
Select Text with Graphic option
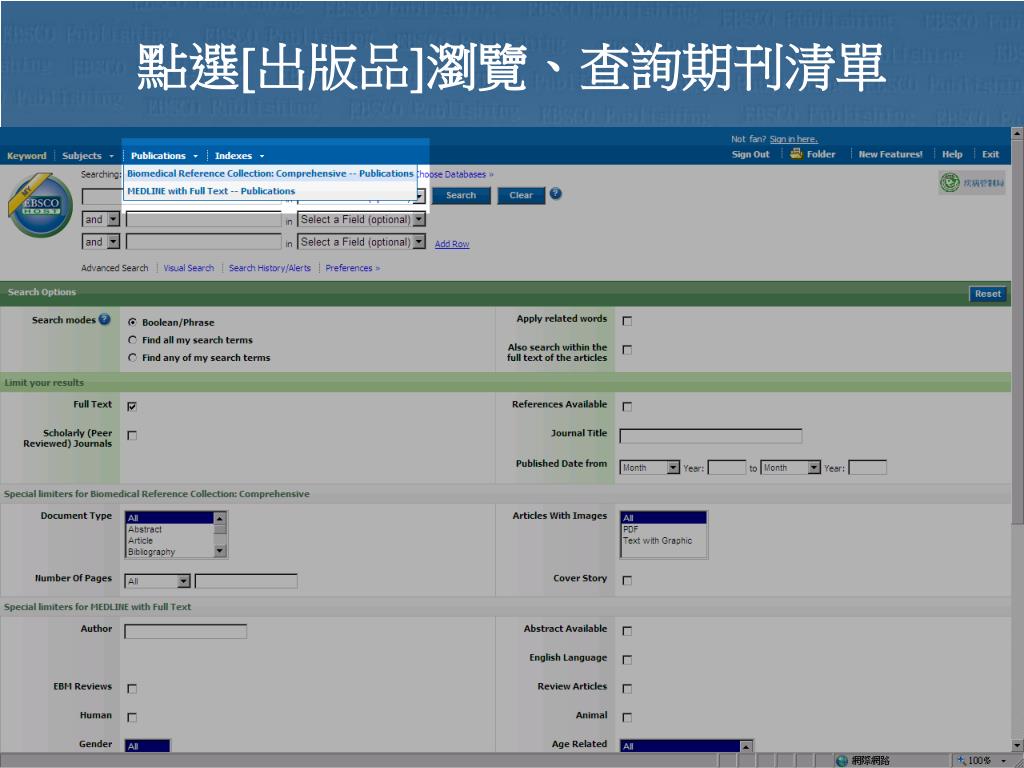657,541
